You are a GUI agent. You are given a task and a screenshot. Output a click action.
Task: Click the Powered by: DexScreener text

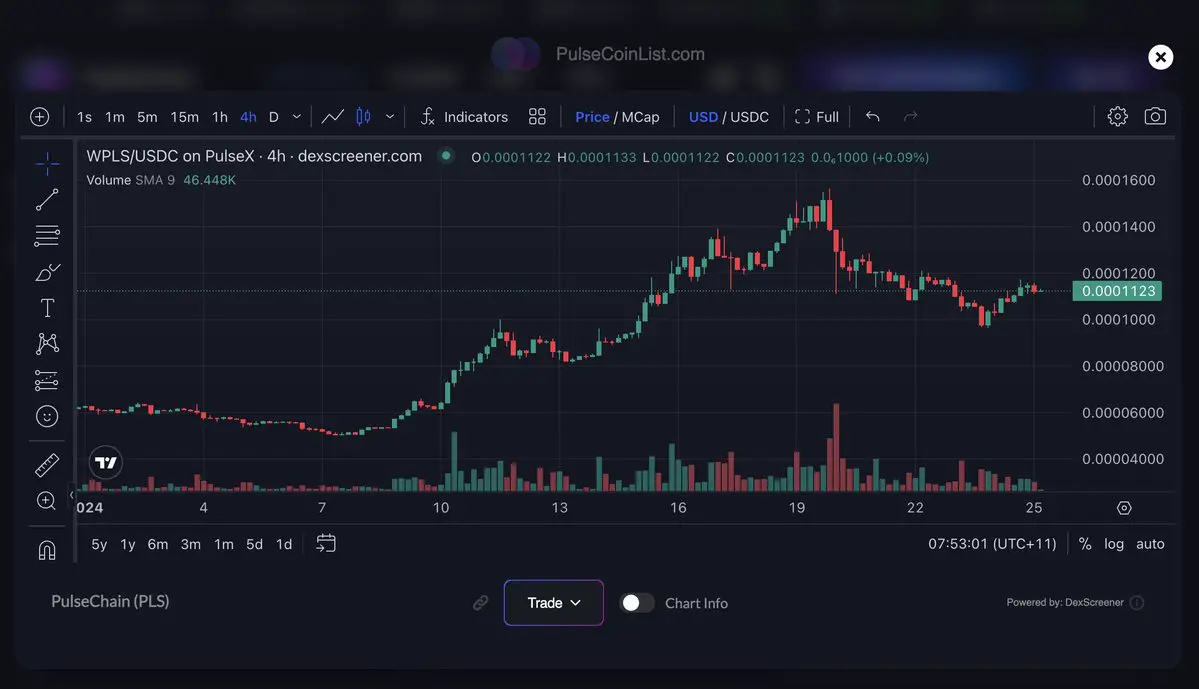pyautogui.click(x=1064, y=603)
